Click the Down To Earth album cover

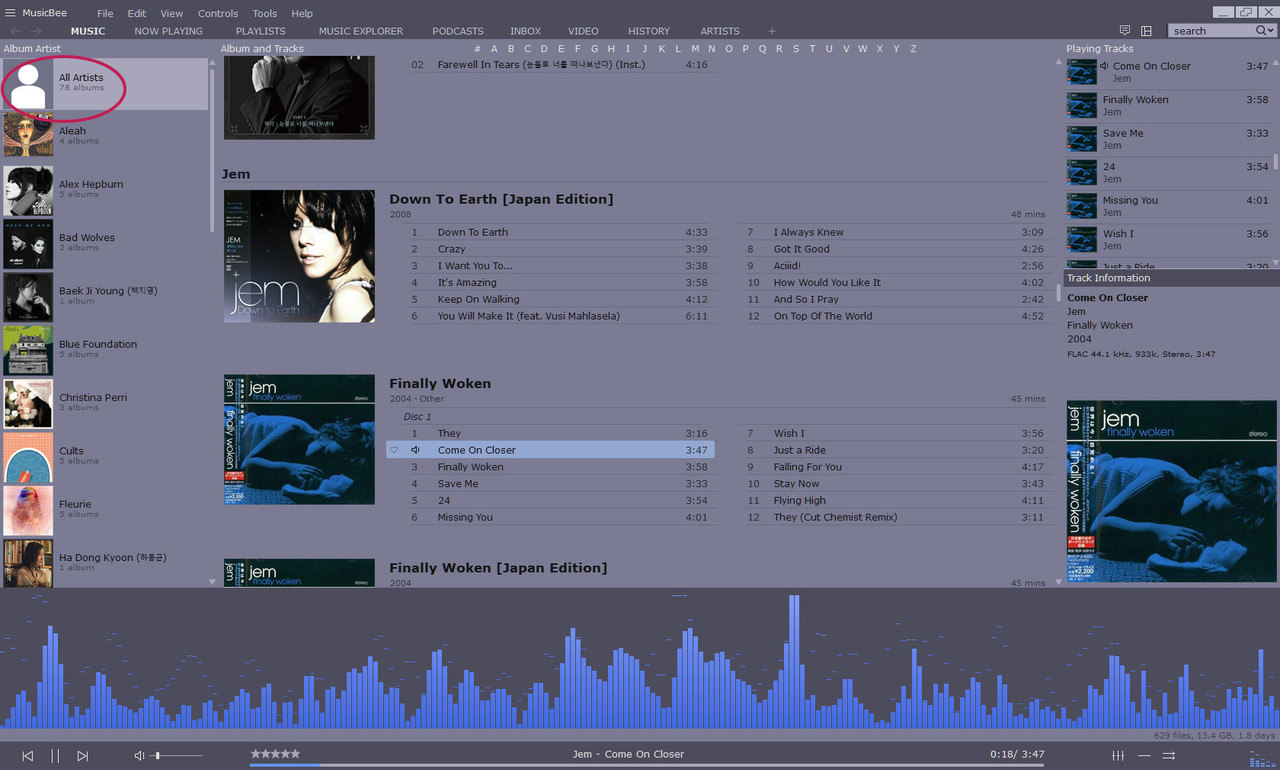click(299, 256)
